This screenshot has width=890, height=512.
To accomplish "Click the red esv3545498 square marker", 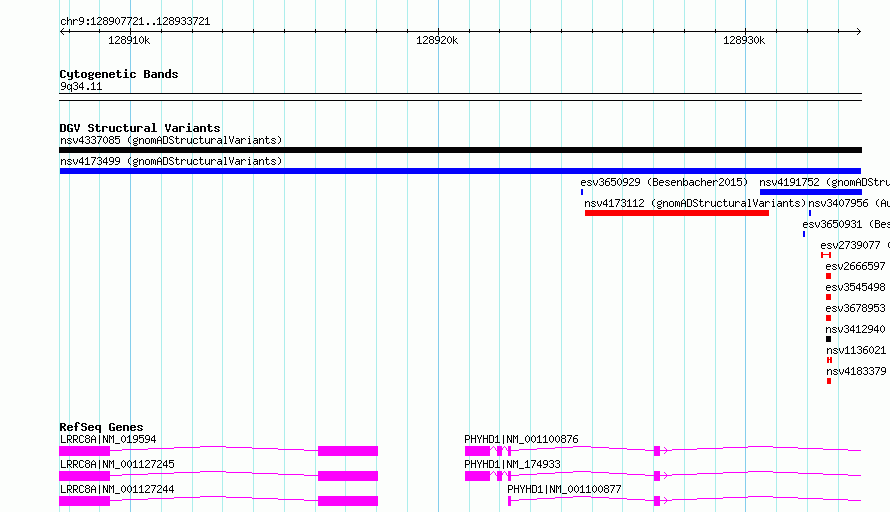I will pyautogui.click(x=828, y=297).
